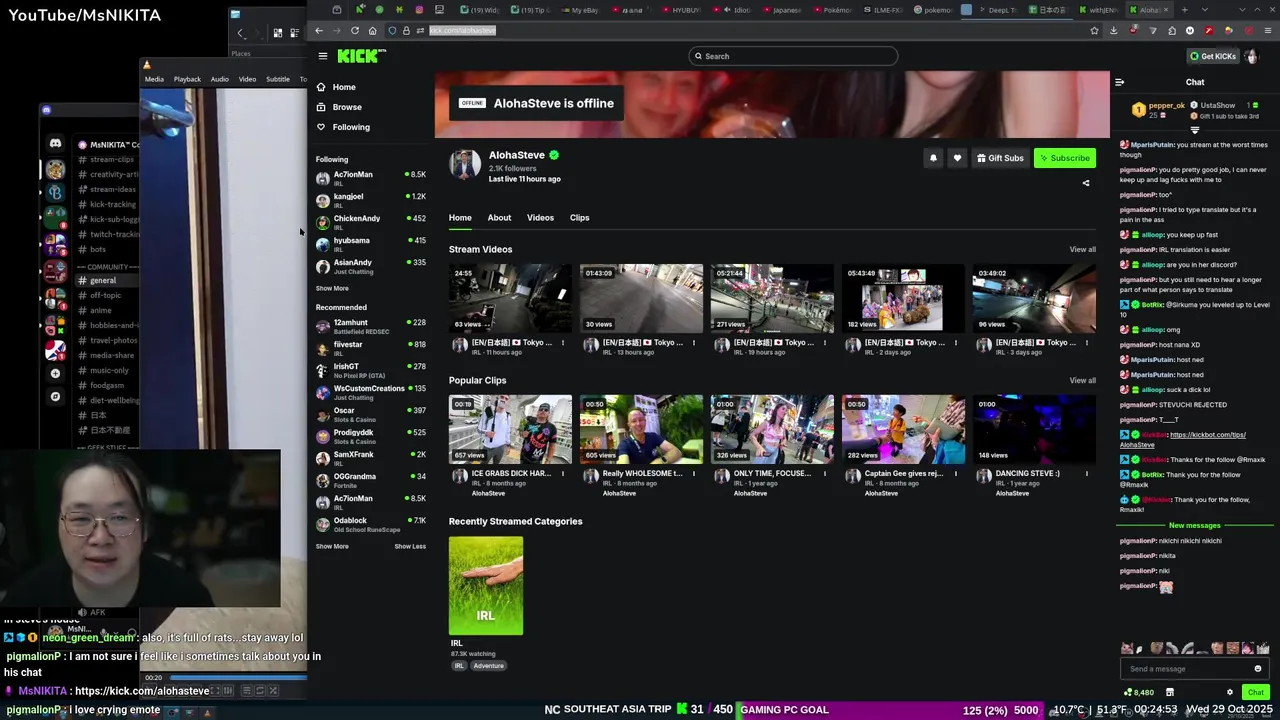1280x720 pixels.
Task: Click the VLC playback seek bar
Action: pos(237,678)
